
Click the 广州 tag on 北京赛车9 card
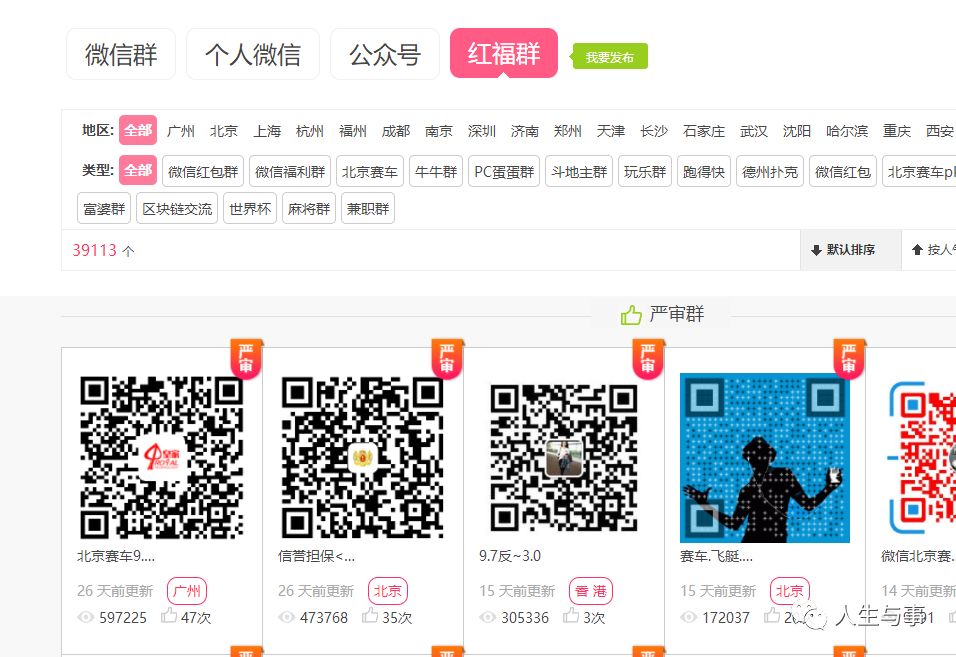pyautogui.click(x=187, y=591)
